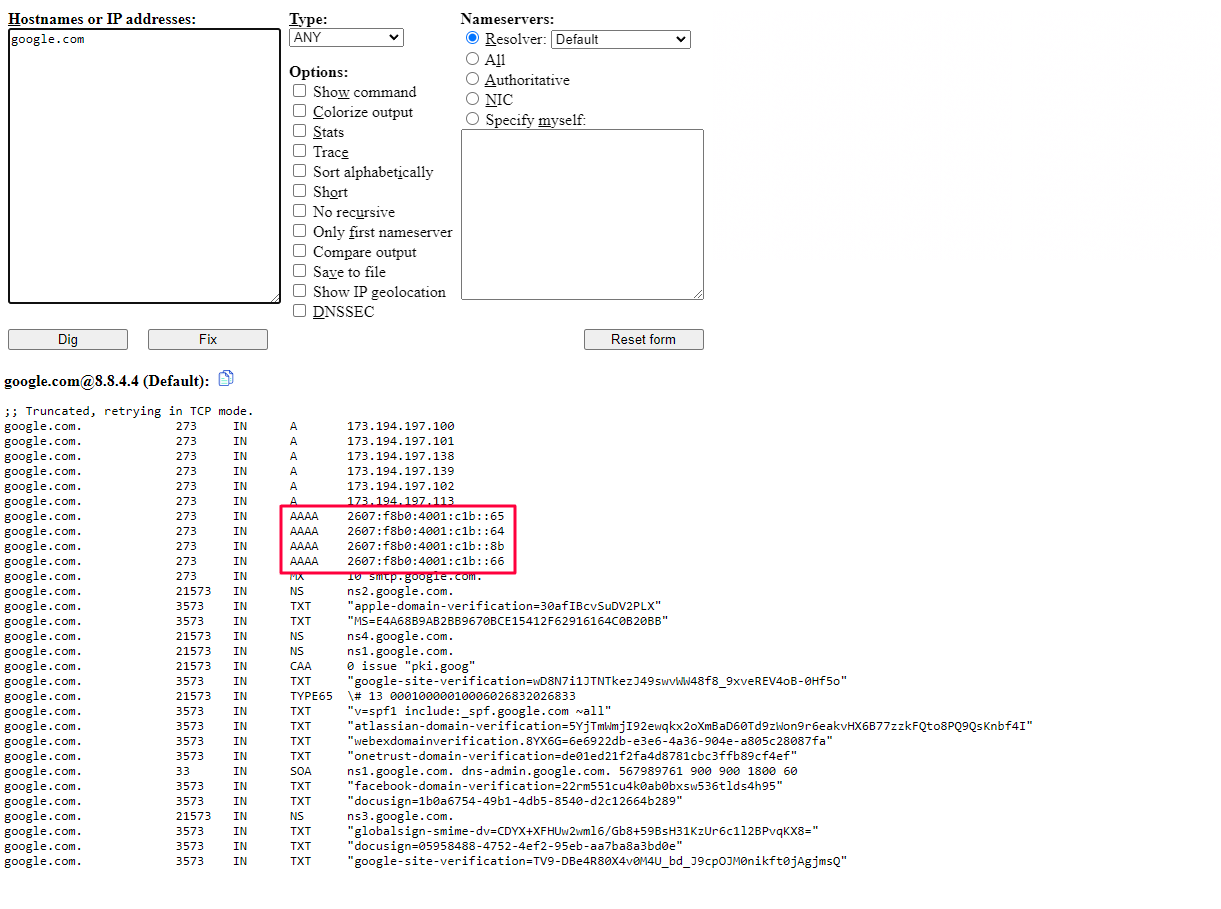The width and height of the screenshot is (1221, 909).
Task: Run the Dig button
Action: point(68,339)
